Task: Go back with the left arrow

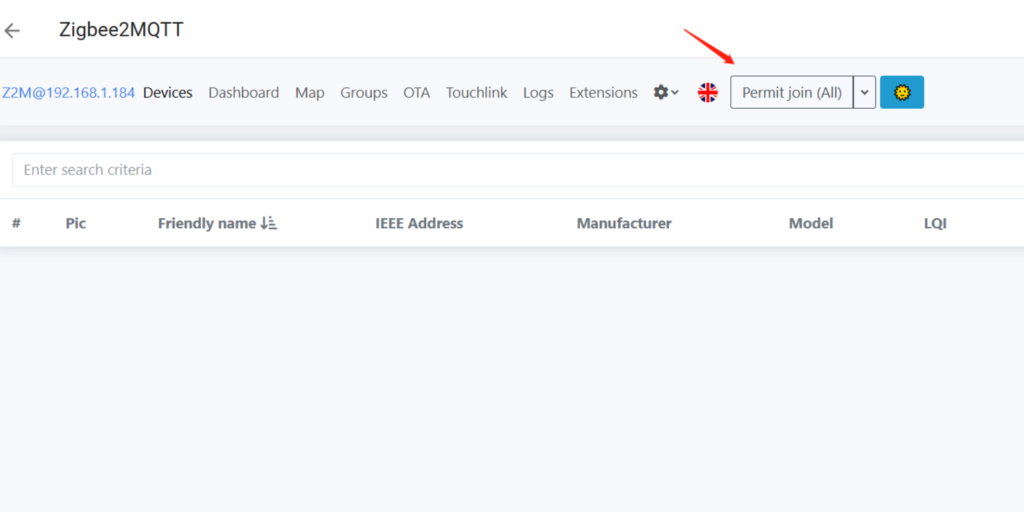Action: click(12, 30)
